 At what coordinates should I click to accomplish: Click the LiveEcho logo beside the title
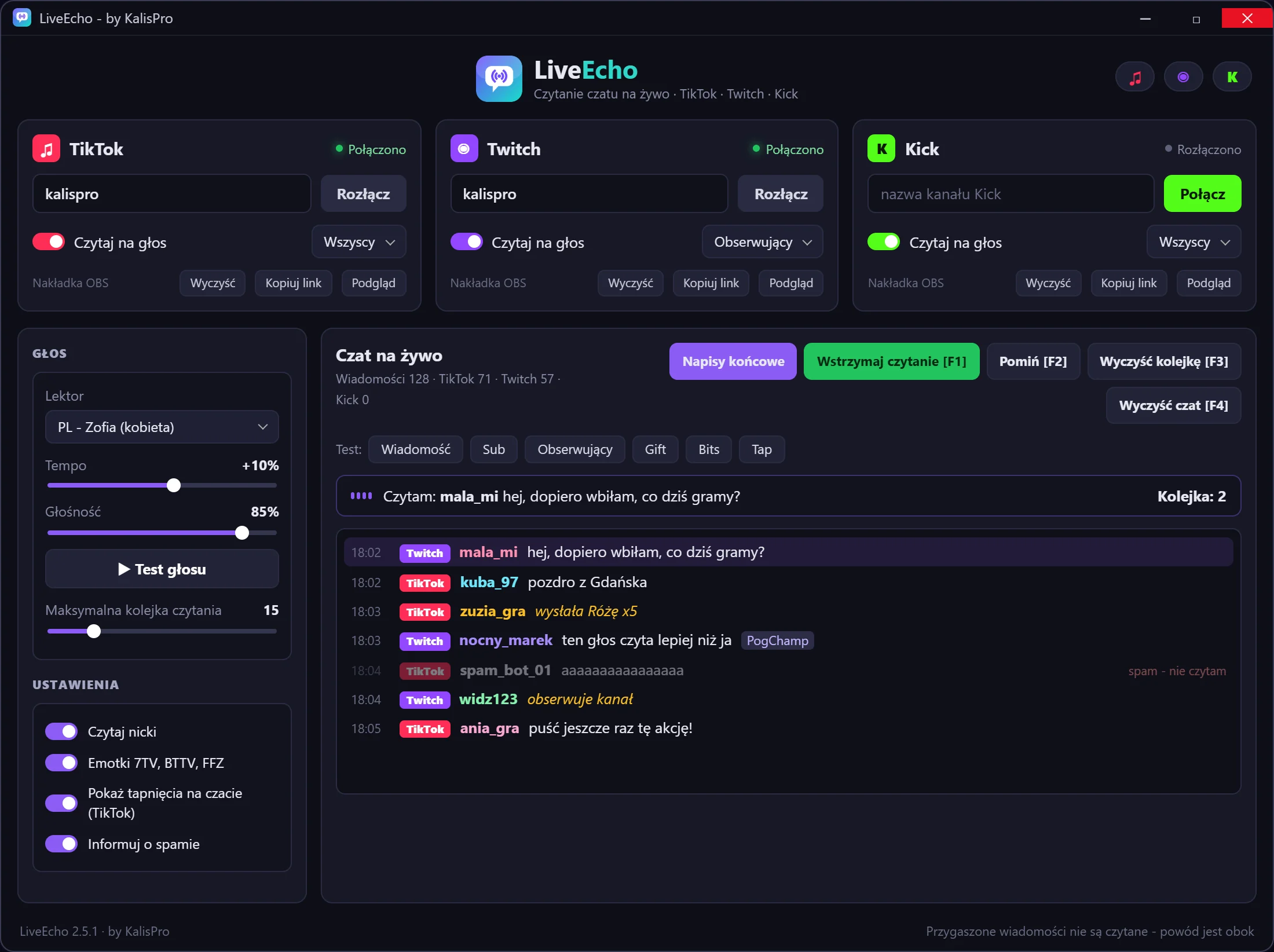(499, 79)
